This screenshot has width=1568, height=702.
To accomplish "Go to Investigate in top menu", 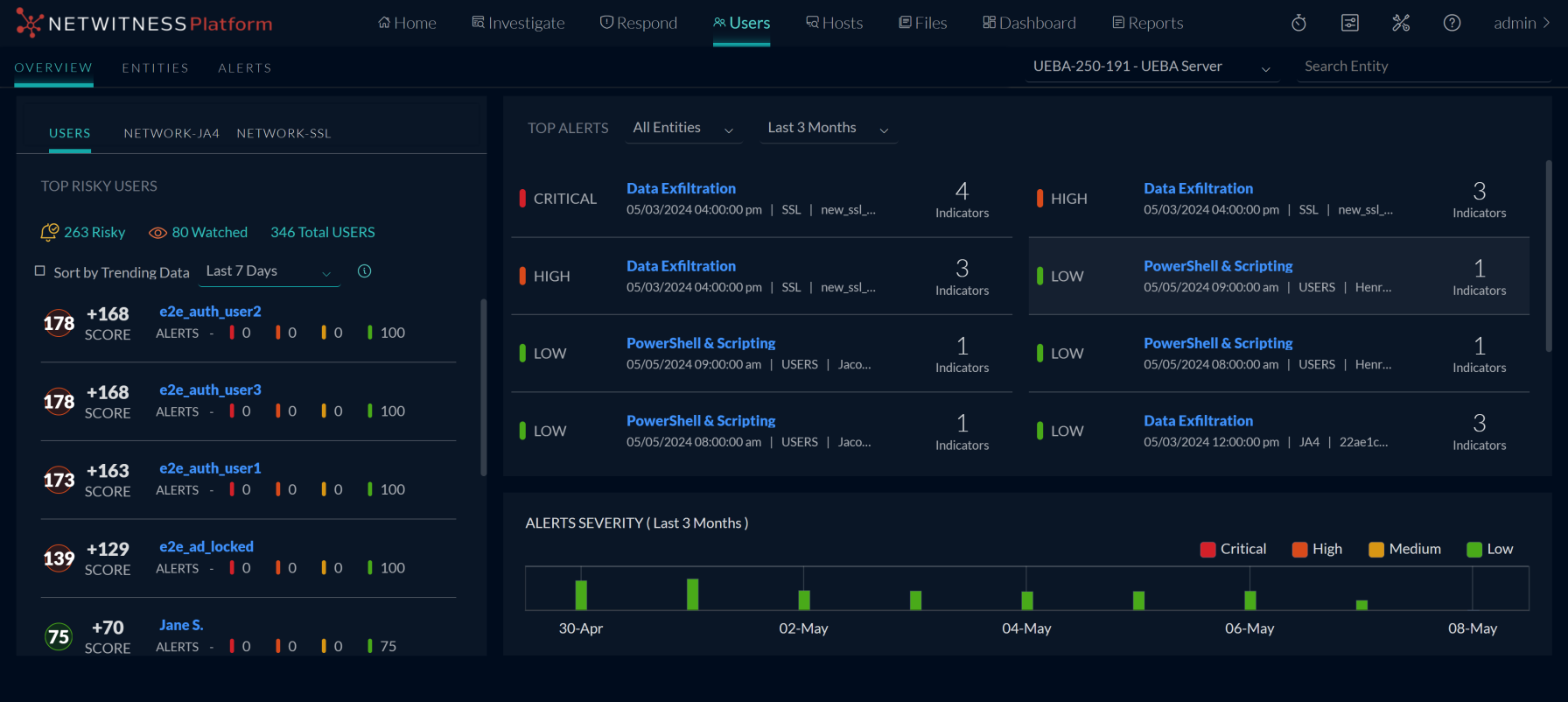I will [x=518, y=23].
